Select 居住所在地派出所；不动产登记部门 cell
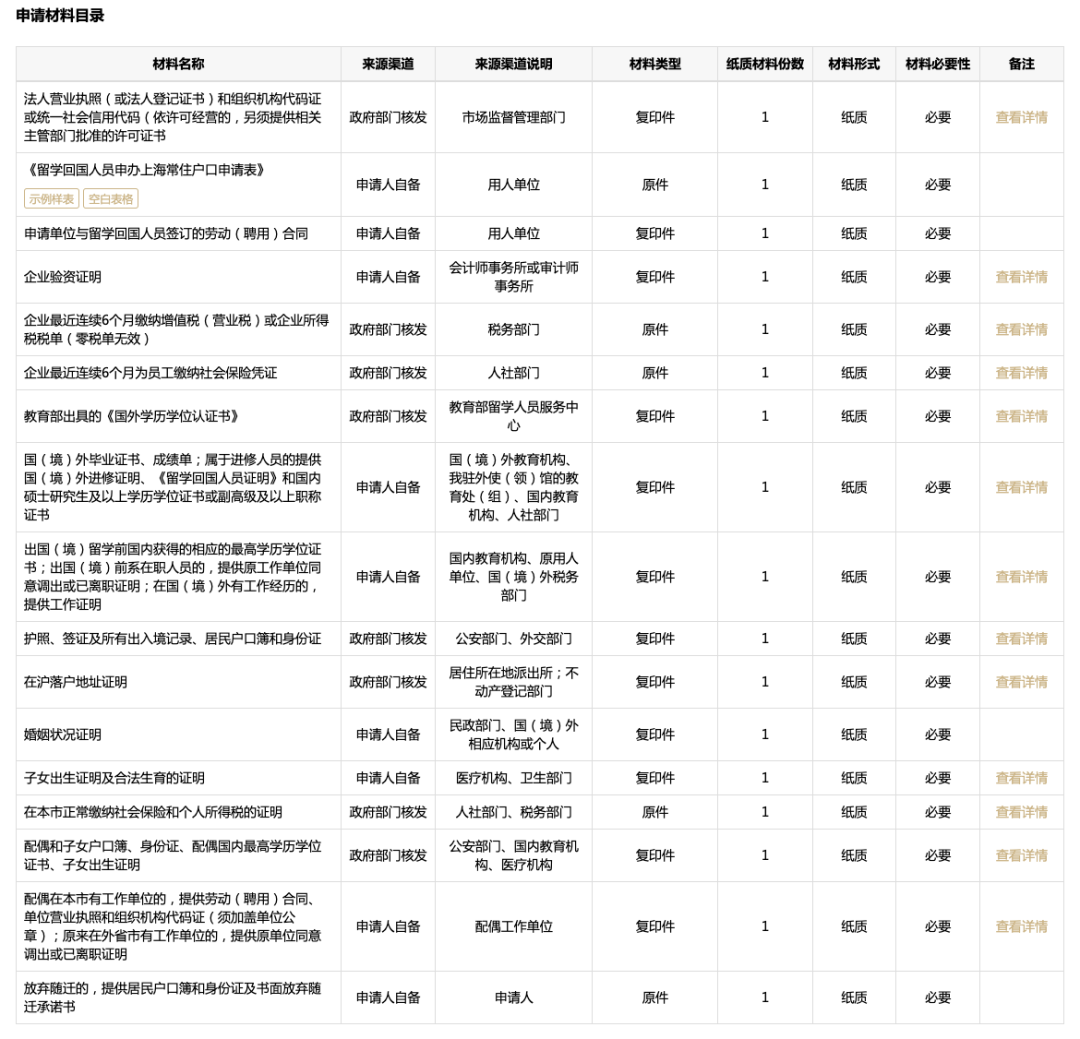The width and height of the screenshot is (1080, 1039). click(514, 682)
